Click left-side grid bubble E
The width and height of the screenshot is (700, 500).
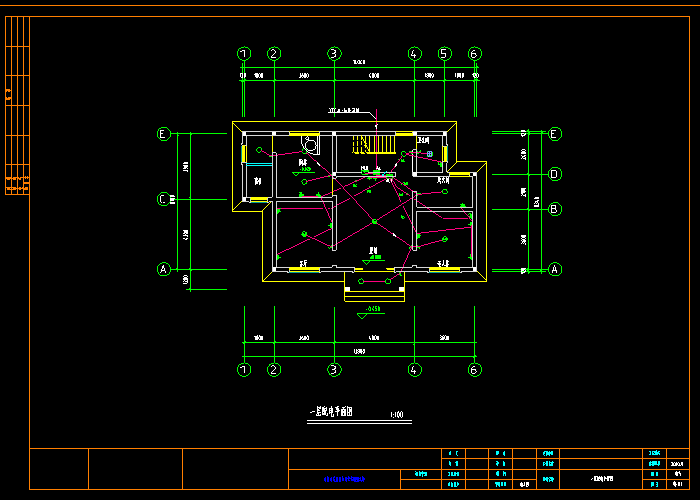[163, 134]
